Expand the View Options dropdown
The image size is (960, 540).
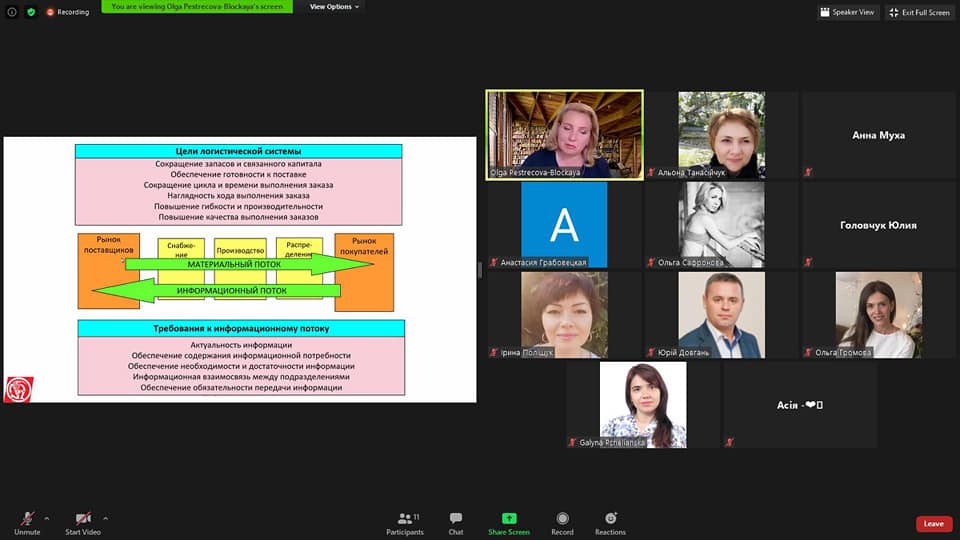334,7
